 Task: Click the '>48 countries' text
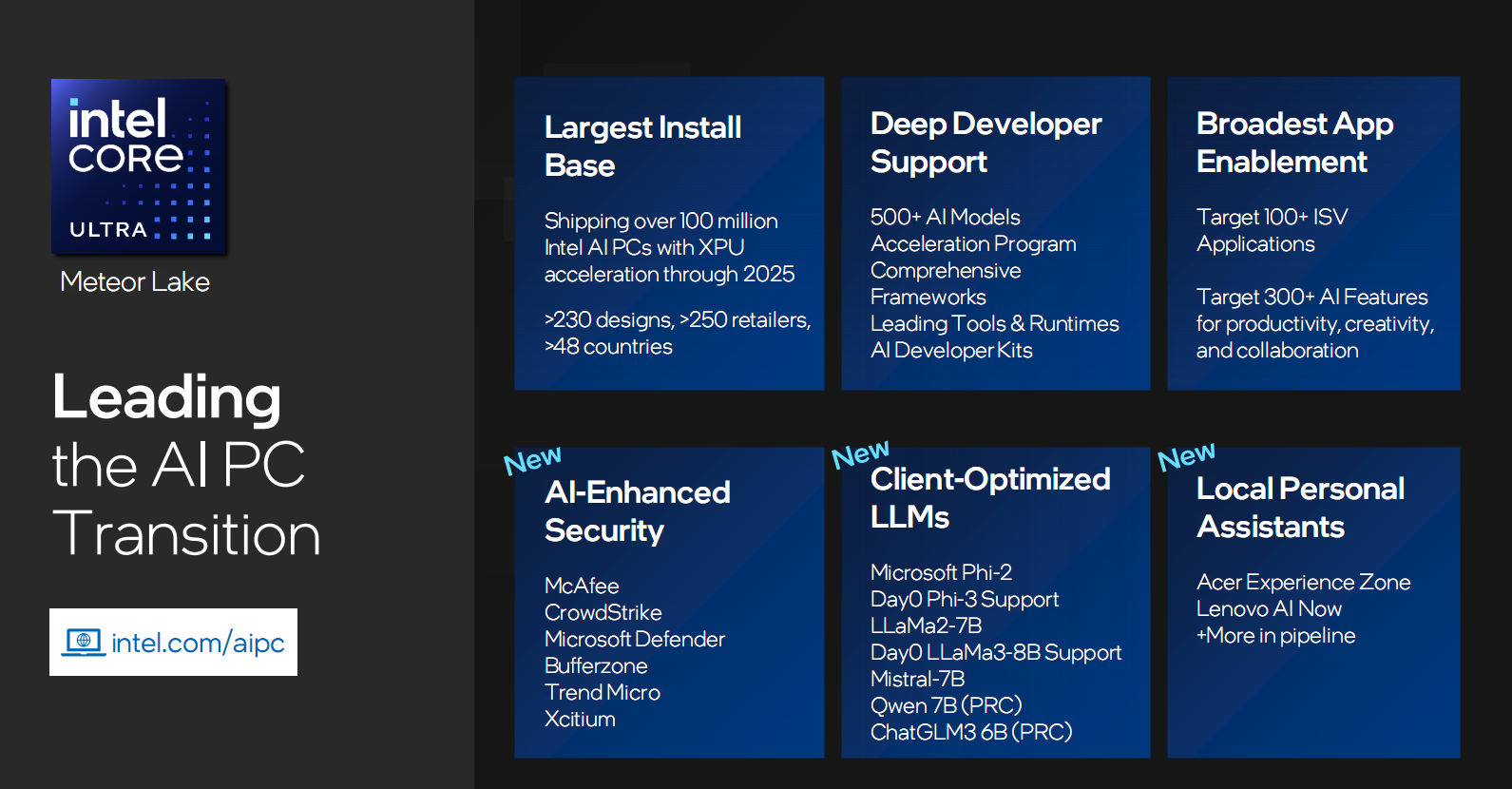[x=608, y=346]
